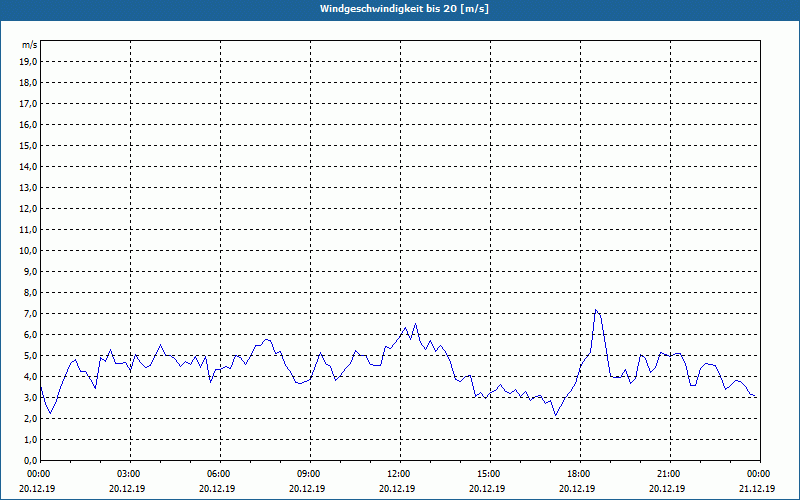Click the highest peak of the blue wind curve
Viewport: 800px width, 500px height.
(x=595, y=310)
